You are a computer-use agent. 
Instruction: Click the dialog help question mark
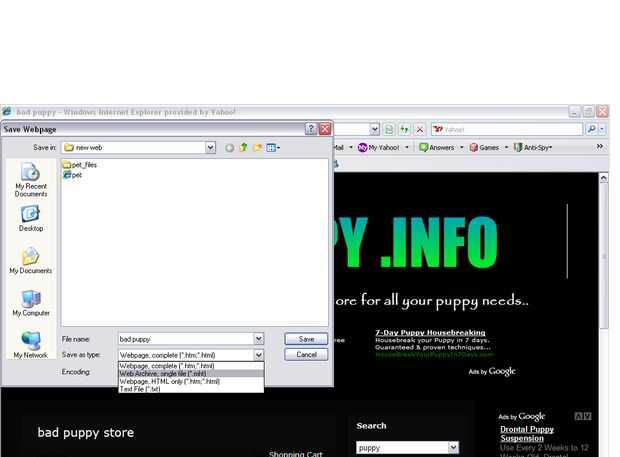coord(311,129)
